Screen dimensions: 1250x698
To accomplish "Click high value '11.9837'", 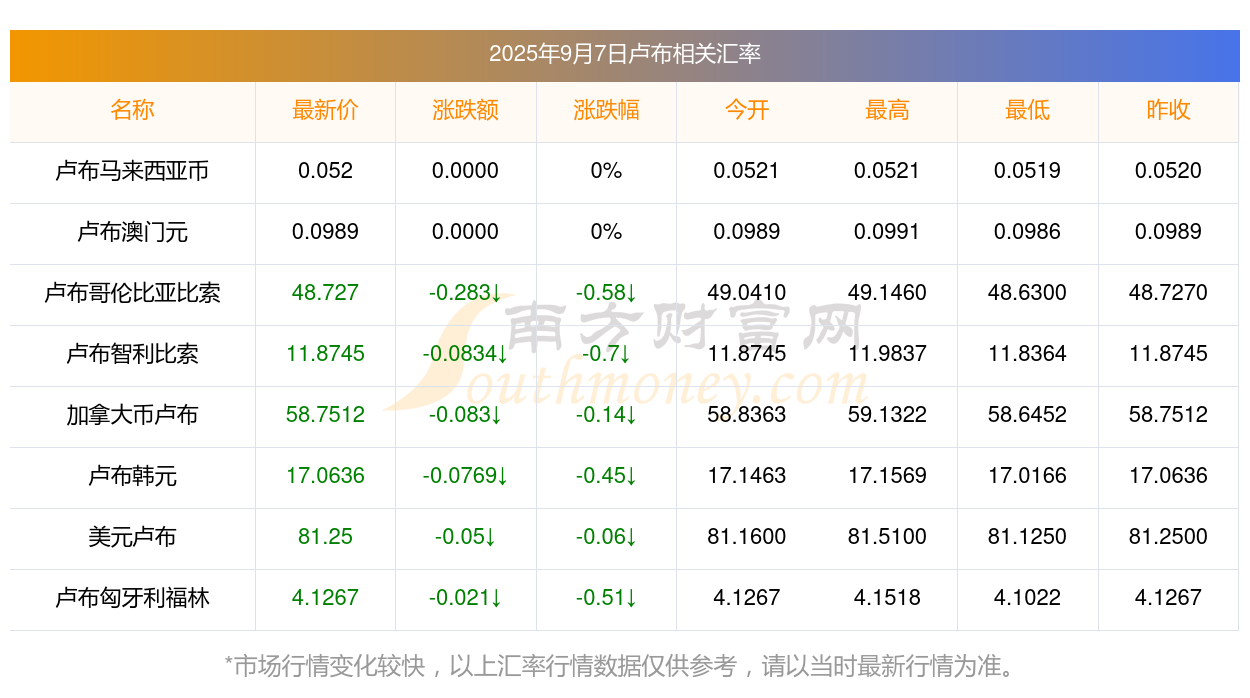I will click(887, 354).
